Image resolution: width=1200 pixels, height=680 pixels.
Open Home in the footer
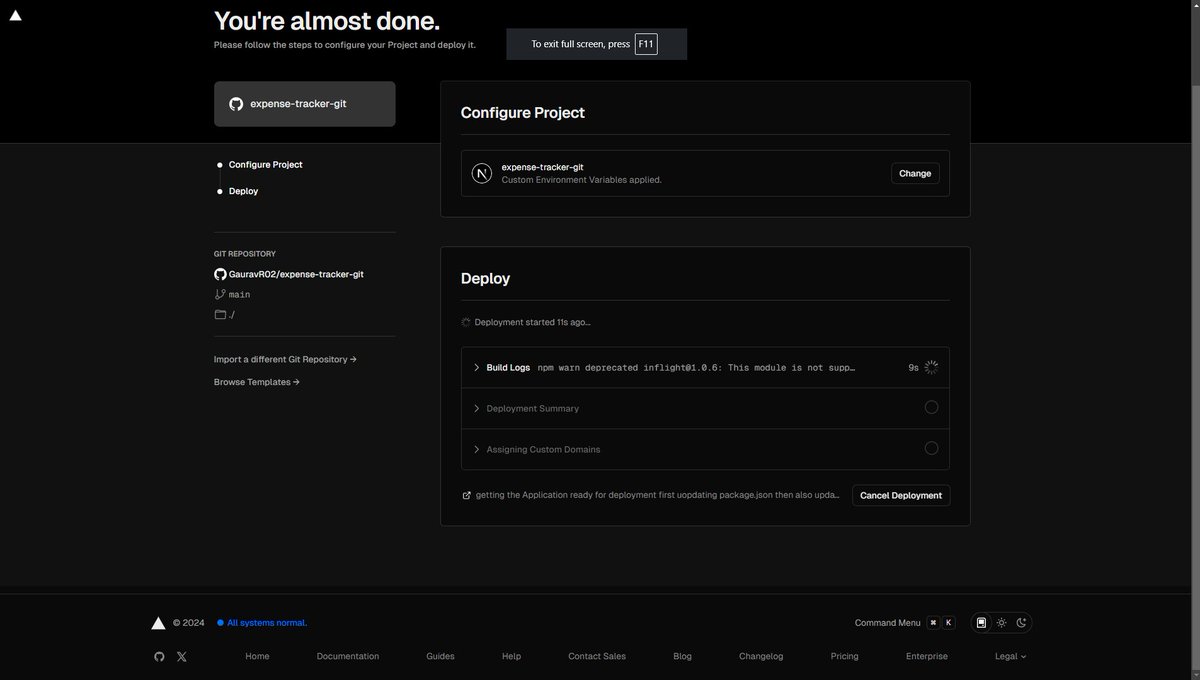pyautogui.click(x=257, y=657)
